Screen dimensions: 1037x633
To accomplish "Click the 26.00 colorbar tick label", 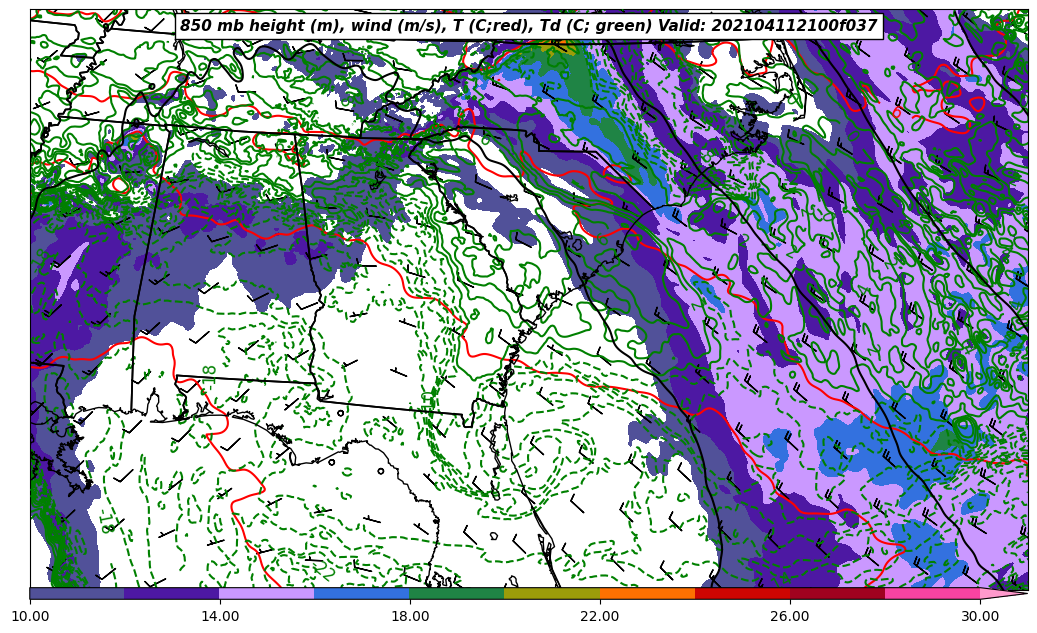I will (x=790, y=616).
